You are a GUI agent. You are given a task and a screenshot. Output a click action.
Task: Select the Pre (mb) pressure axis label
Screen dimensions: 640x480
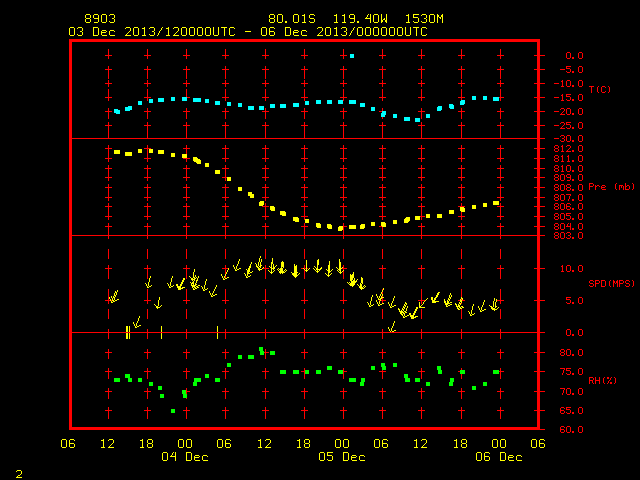coord(611,187)
